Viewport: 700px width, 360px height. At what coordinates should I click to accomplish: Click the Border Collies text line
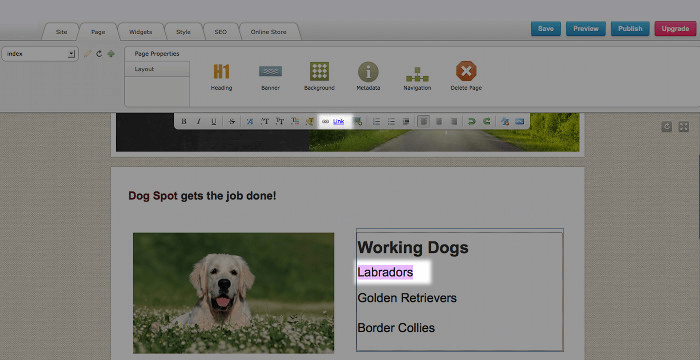click(x=396, y=328)
